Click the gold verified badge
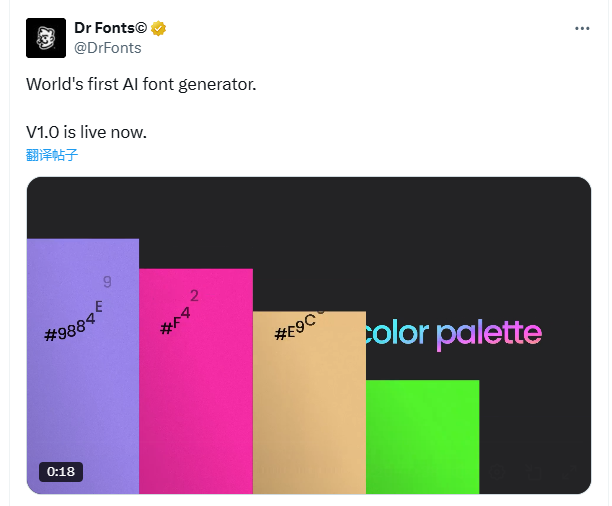The width and height of the screenshot is (612, 506). pos(159,27)
